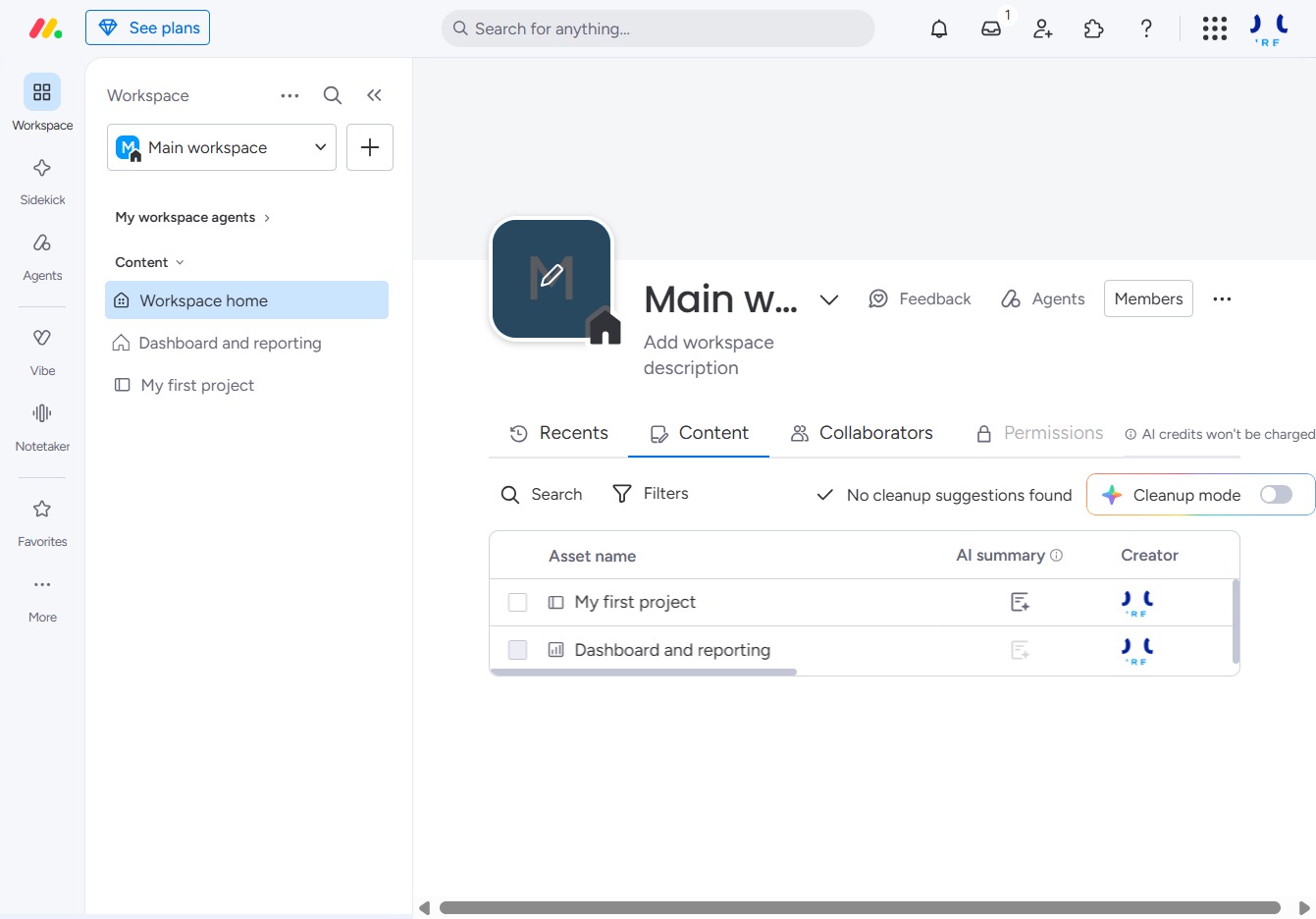Expand My workspace agents section
Viewport: 1316px width, 919px height.
pos(192,217)
